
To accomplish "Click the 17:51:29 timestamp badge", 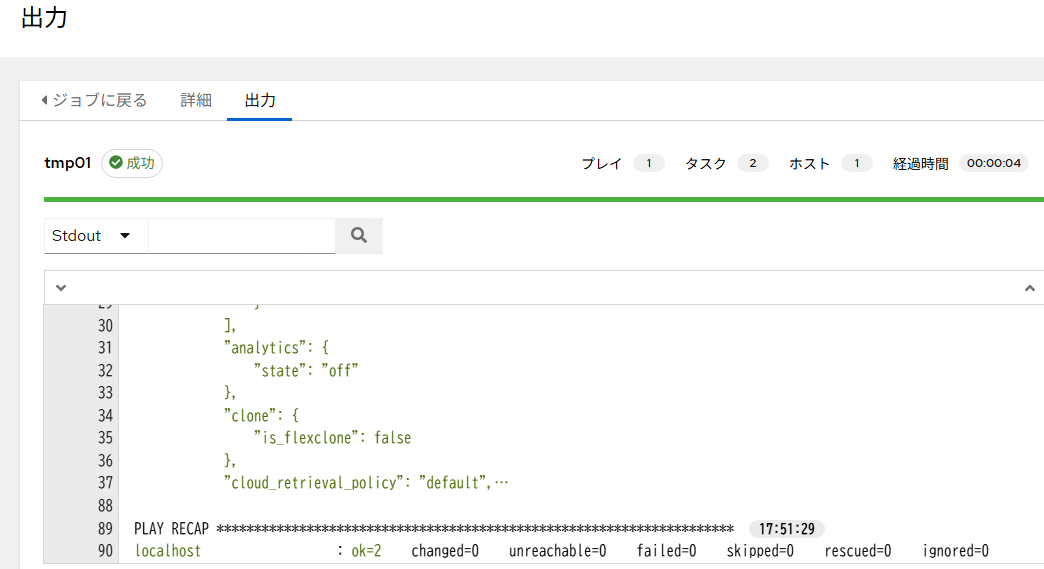I will point(786,528).
